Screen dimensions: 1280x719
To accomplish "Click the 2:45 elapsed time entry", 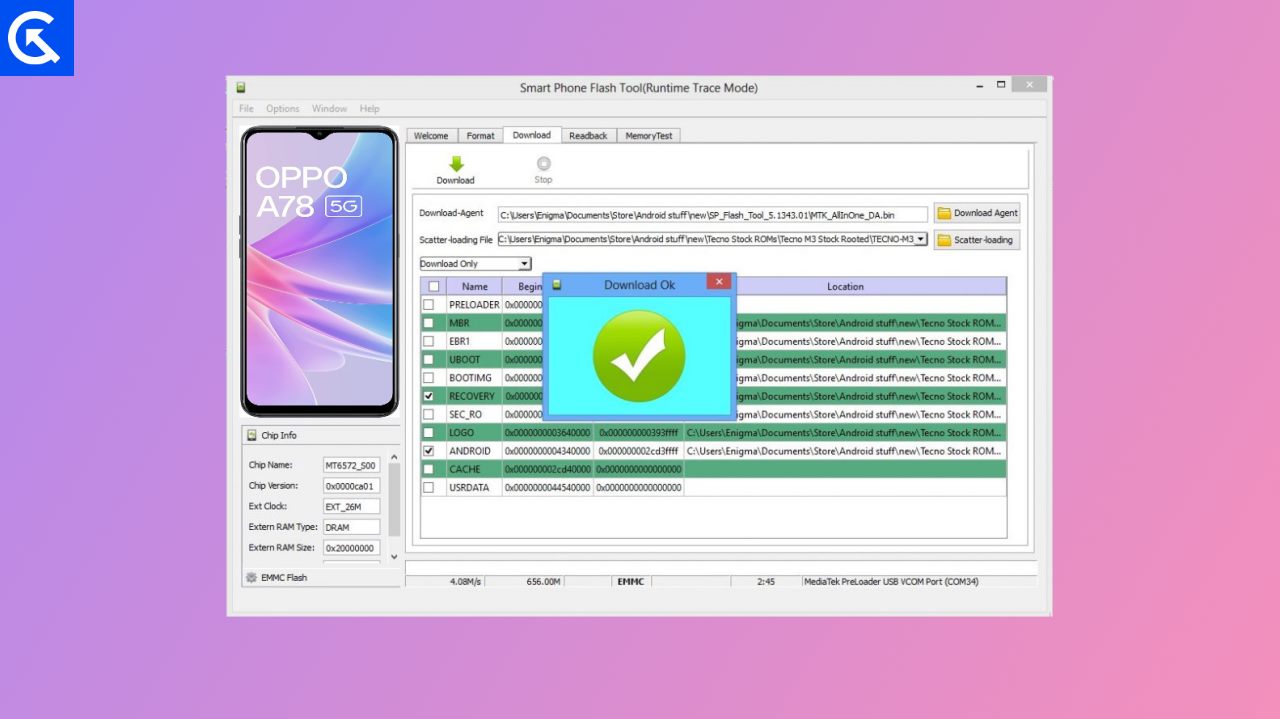I will click(766, 581).
